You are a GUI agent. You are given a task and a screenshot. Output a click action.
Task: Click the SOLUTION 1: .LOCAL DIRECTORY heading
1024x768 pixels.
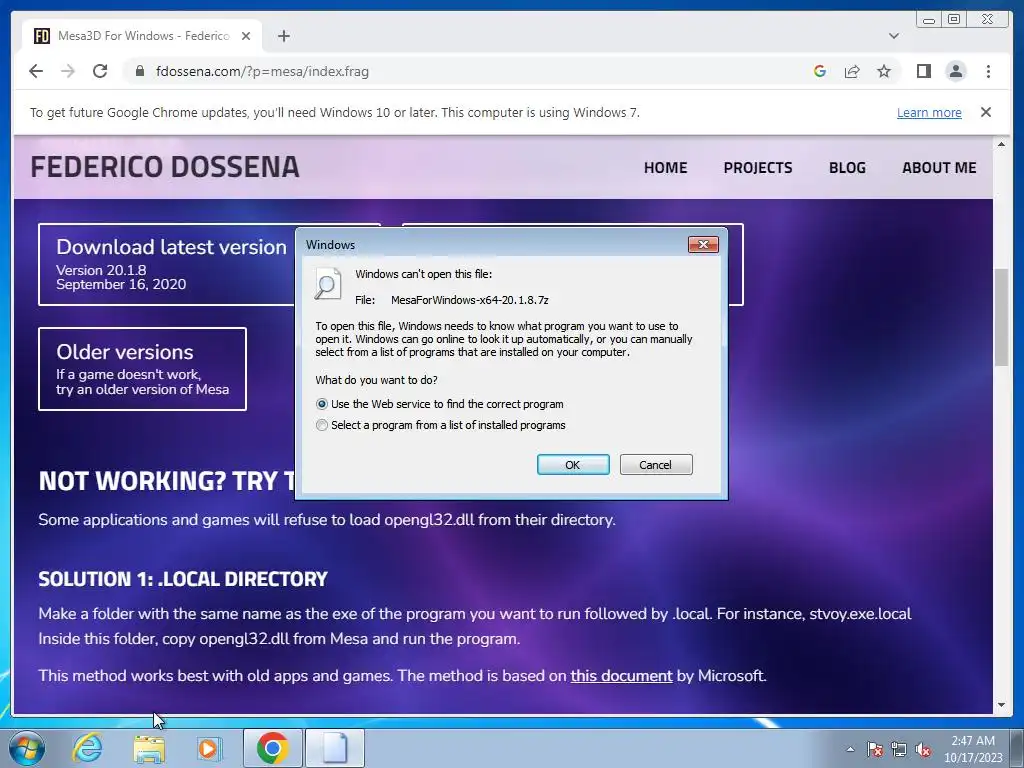(183, 579)
